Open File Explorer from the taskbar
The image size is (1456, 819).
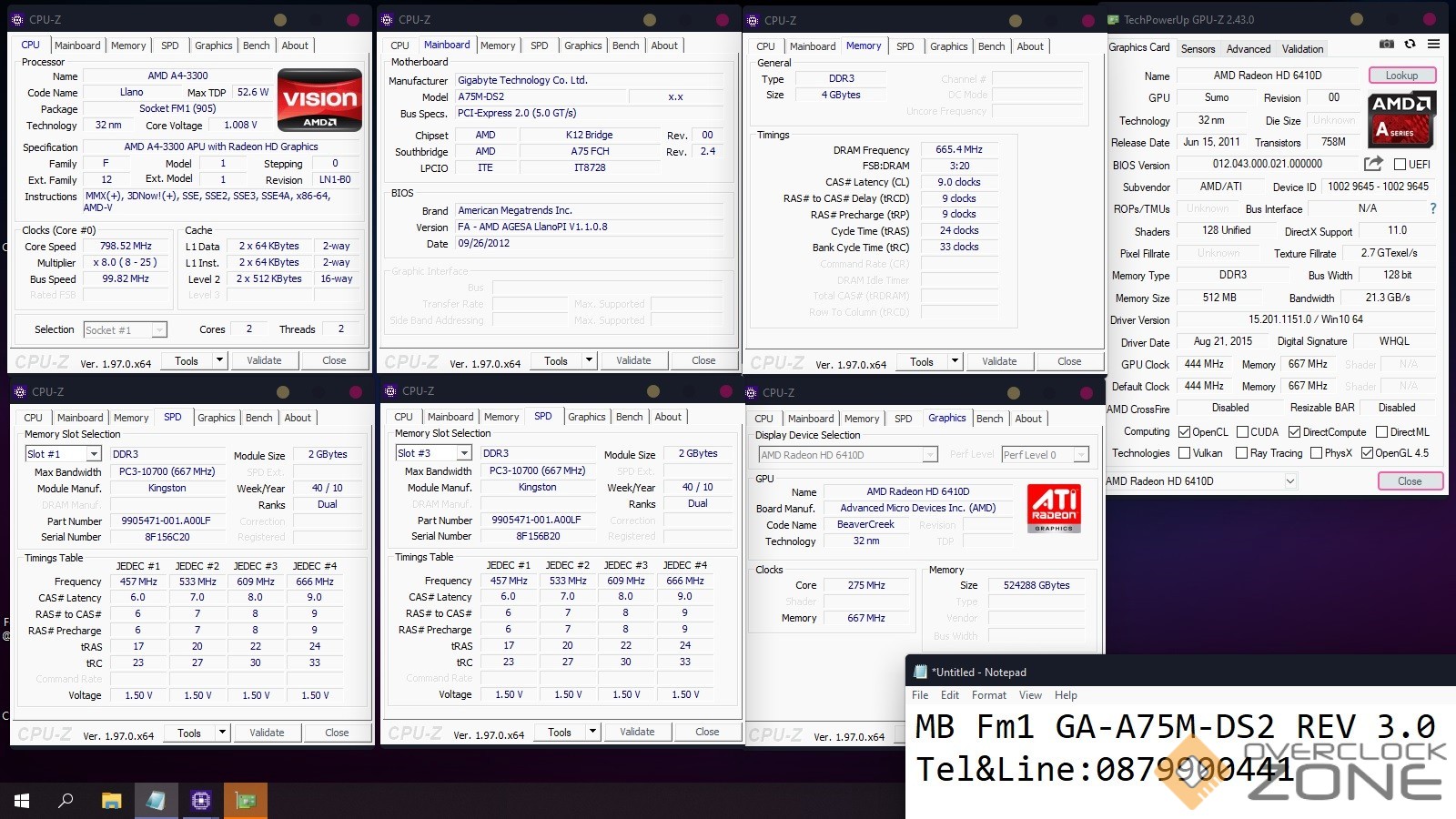(x=111, y=801)
